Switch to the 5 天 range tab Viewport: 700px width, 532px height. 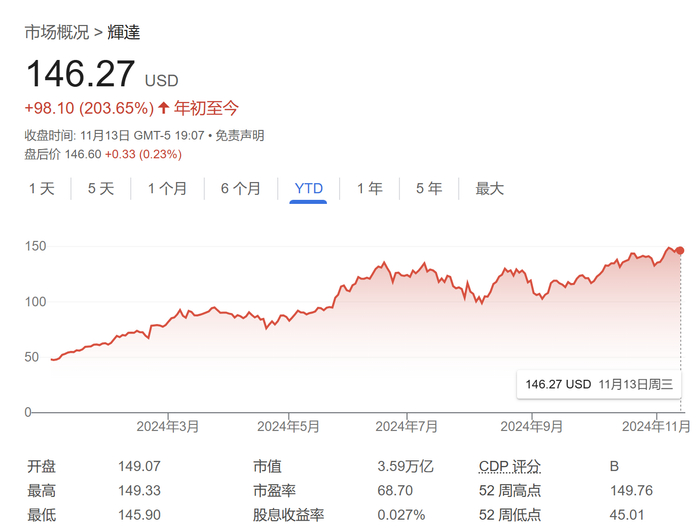(x=101, y=188)
